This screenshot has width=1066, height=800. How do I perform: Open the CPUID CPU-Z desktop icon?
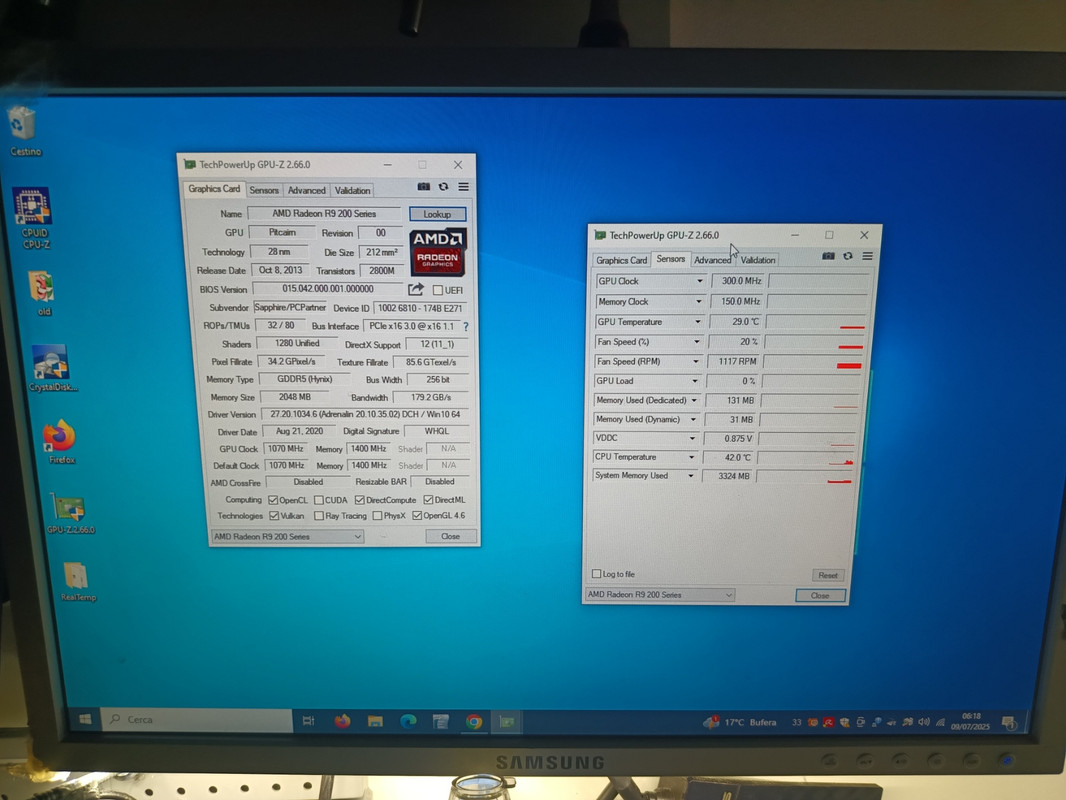point(34,218)
